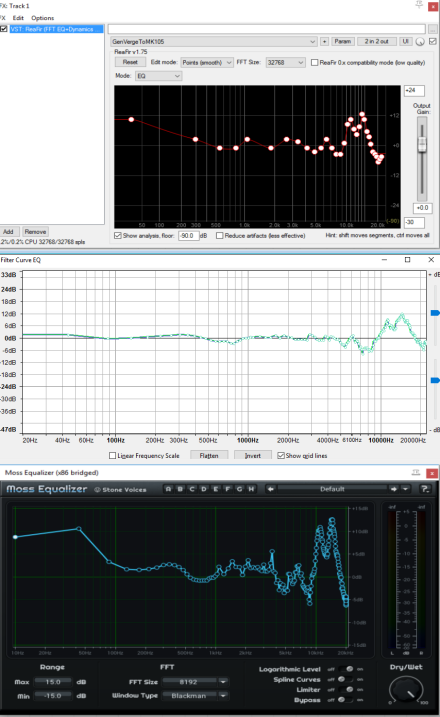Enable ReaFir 0.x compatibility mode

(x=315, y=62)
